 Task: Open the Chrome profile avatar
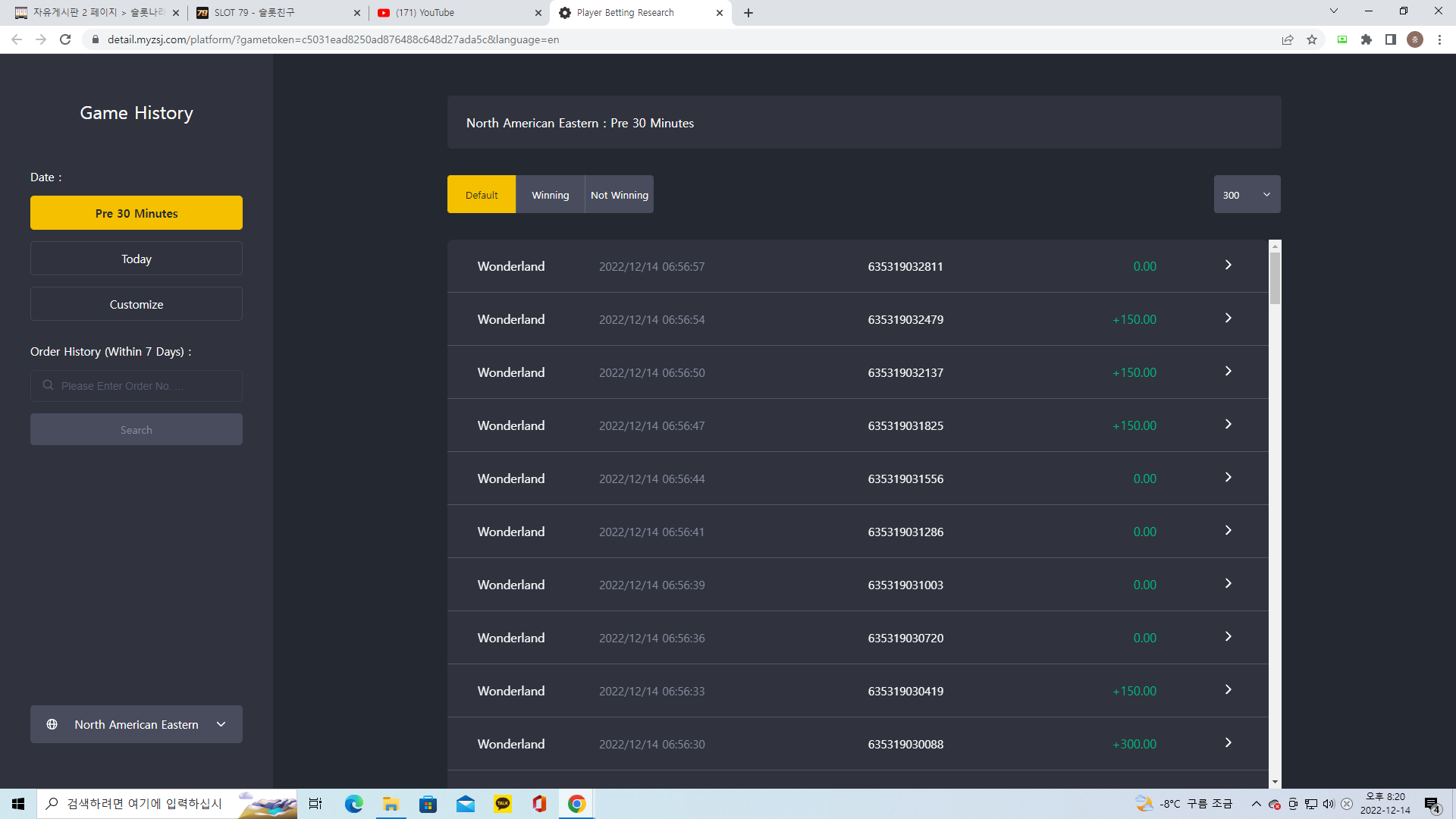(x=1415, y=39)
